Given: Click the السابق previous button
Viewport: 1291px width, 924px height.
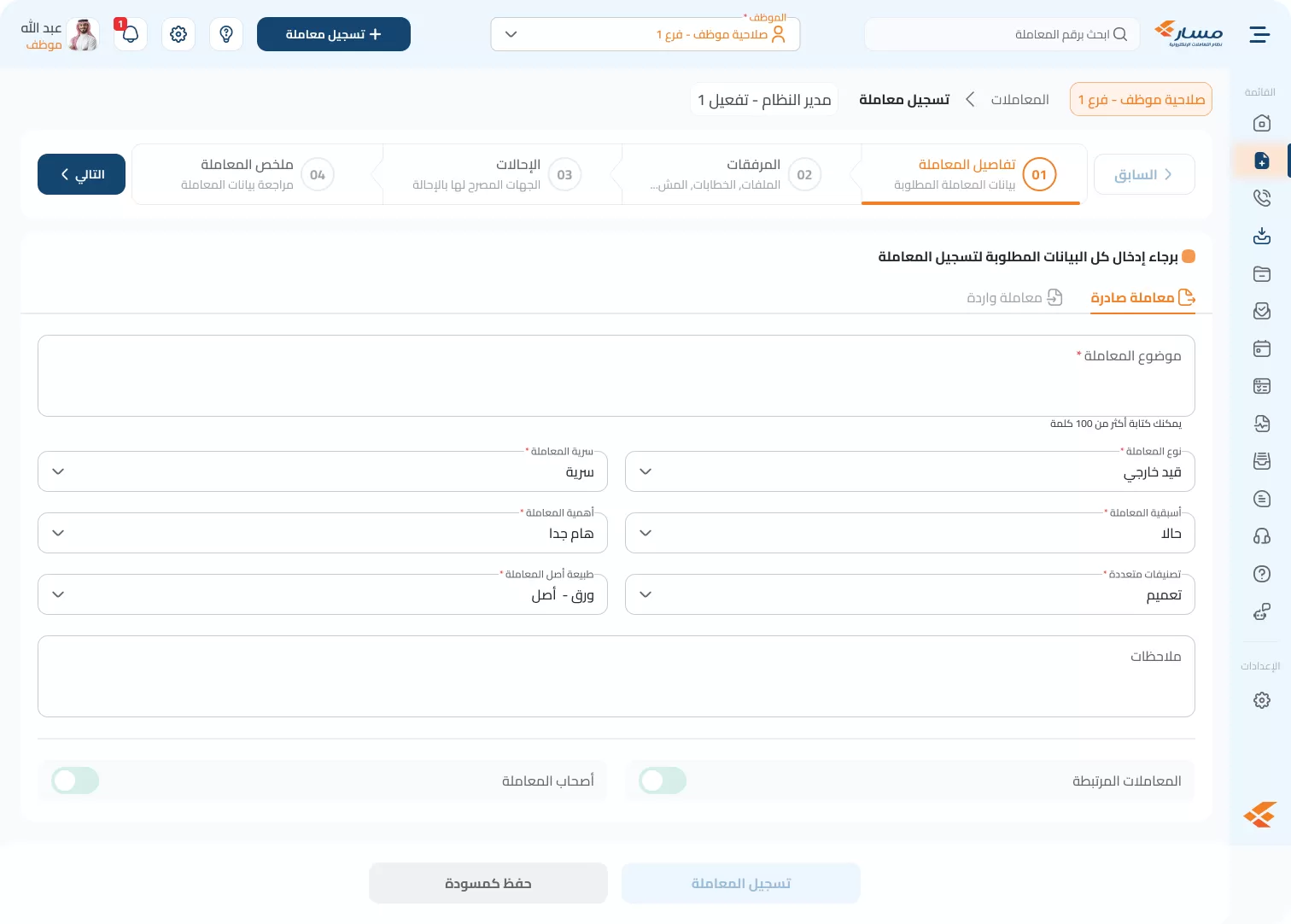Looking at the screenshot, I should pyautogui.click(x=1144, y=175).
